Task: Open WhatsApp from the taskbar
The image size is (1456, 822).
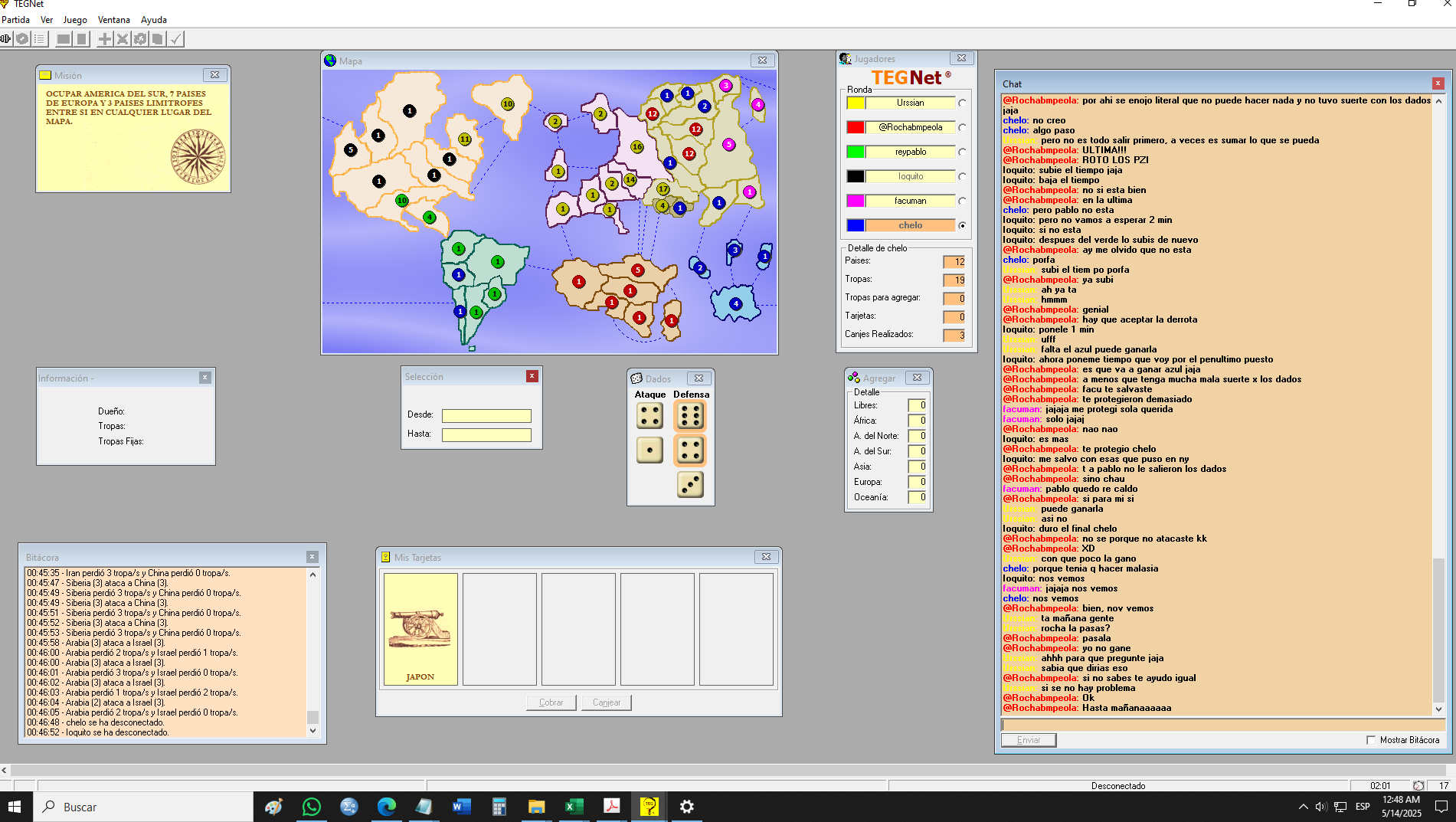Action: (311, 807)
